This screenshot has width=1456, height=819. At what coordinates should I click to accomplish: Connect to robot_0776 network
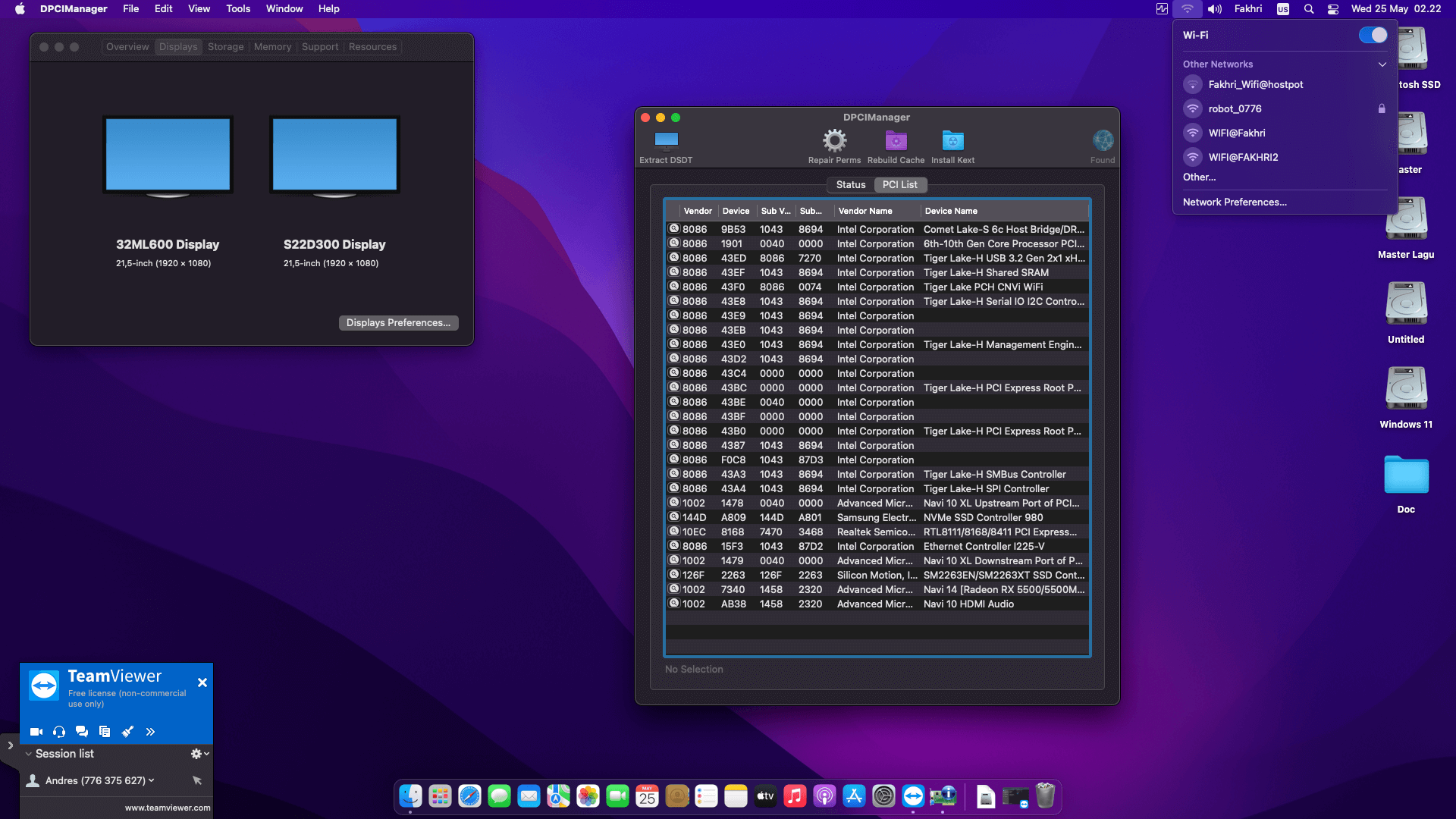tap(1285, 108)
